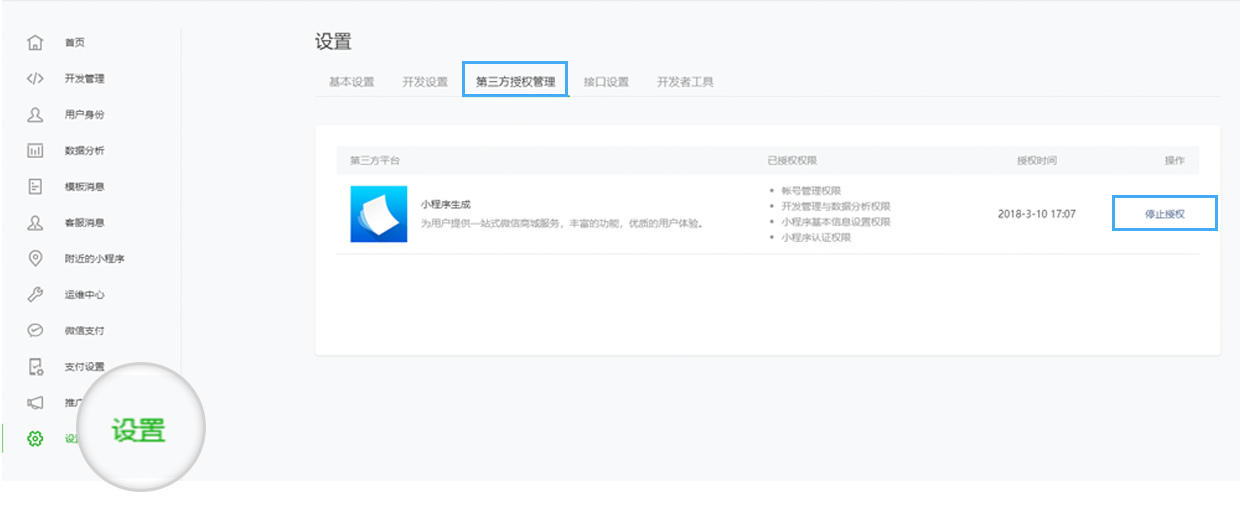Image resolution: width=1240 pixels, height=505 pixels.
Task: Click the 推广 megaphone icon
Action: click(x=35, y=403)
